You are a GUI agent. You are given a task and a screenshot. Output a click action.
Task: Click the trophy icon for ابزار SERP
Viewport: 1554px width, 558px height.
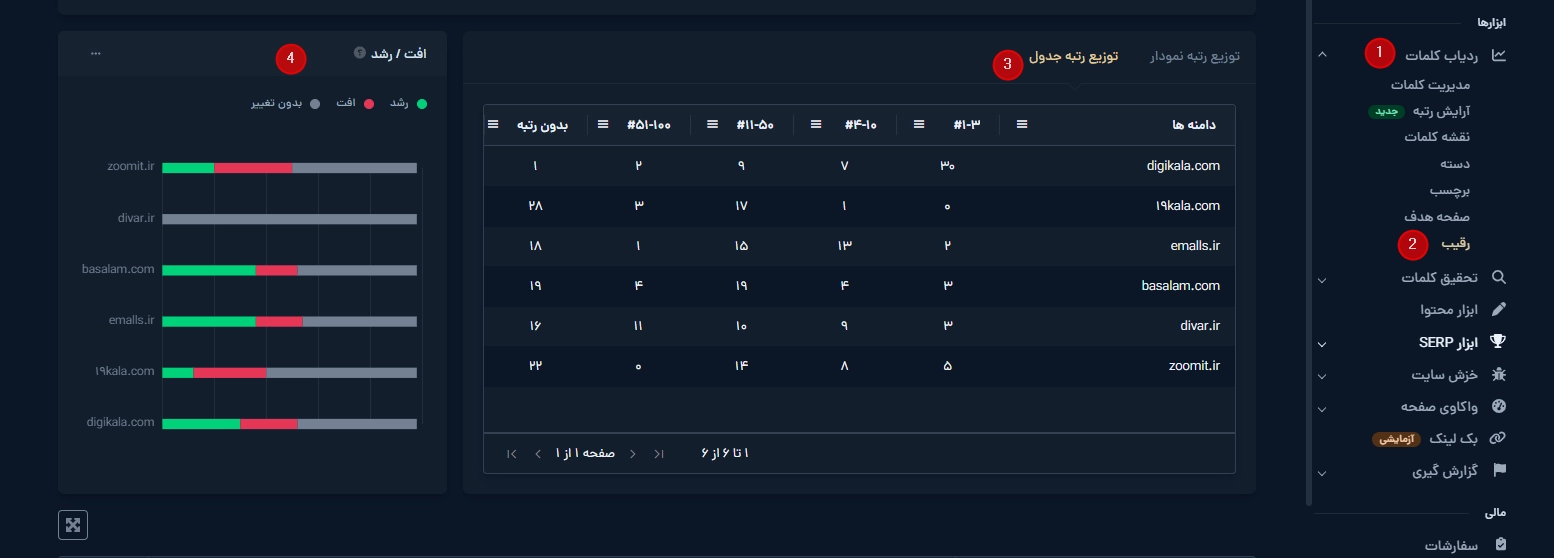tap(1498, 341)
